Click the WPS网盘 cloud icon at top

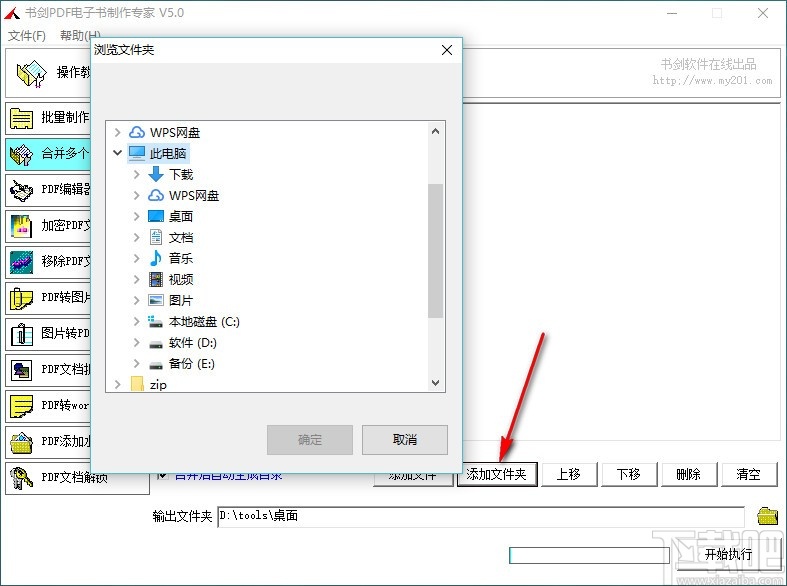click(137, 132)
